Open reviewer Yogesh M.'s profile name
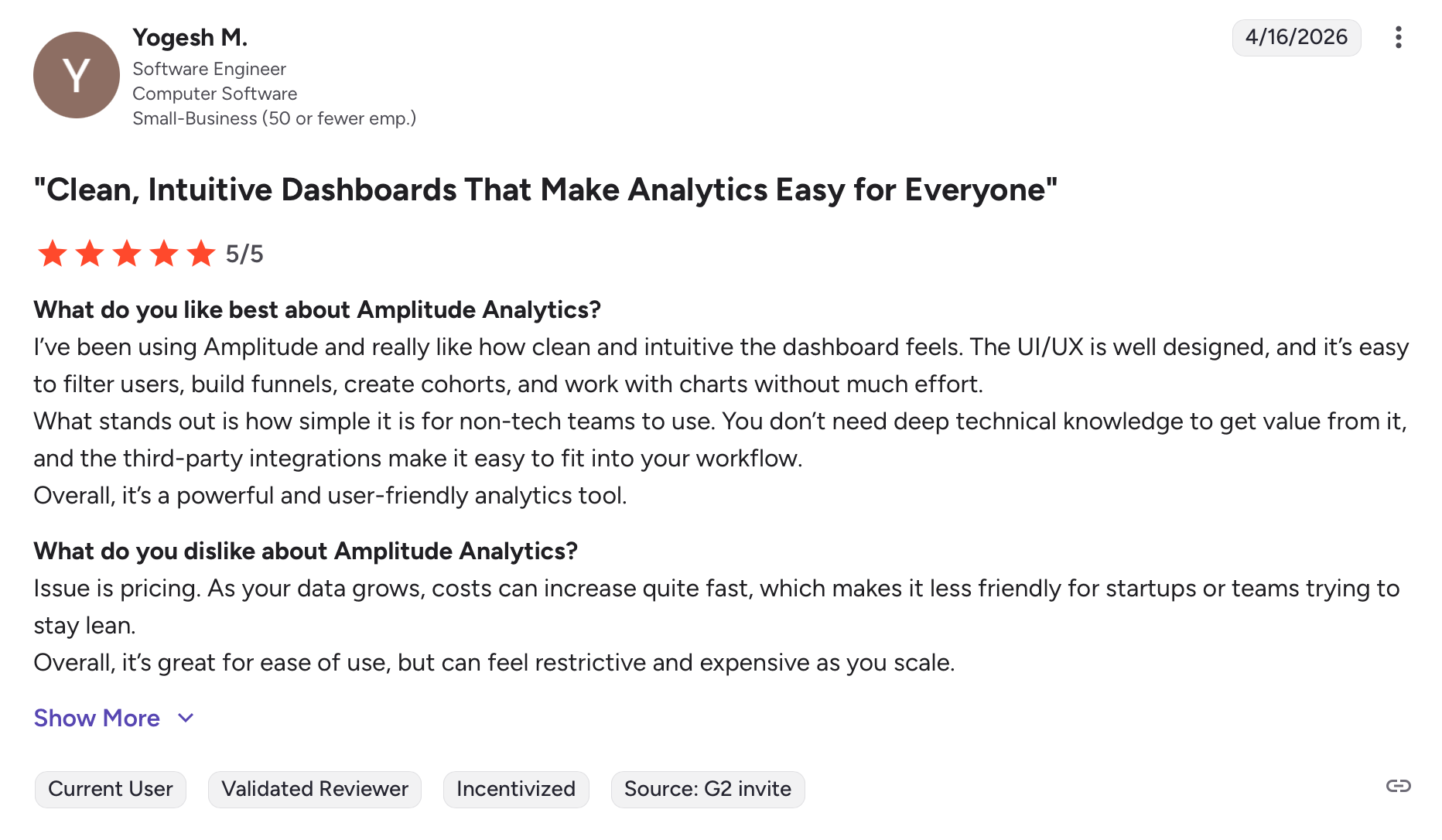Viewport: 1442px width, 840px height. point(190,37)
